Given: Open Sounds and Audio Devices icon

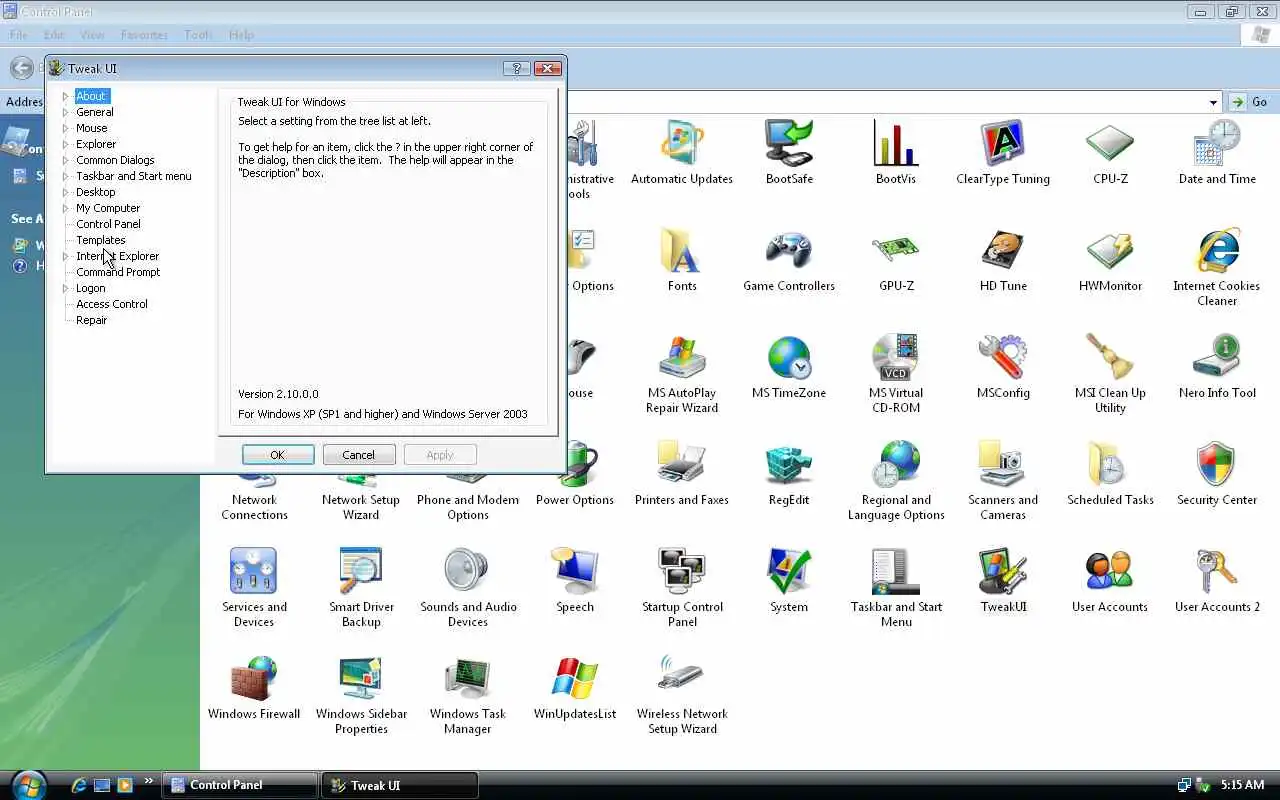Looking at the screenshot, I should tap(468, 571).
